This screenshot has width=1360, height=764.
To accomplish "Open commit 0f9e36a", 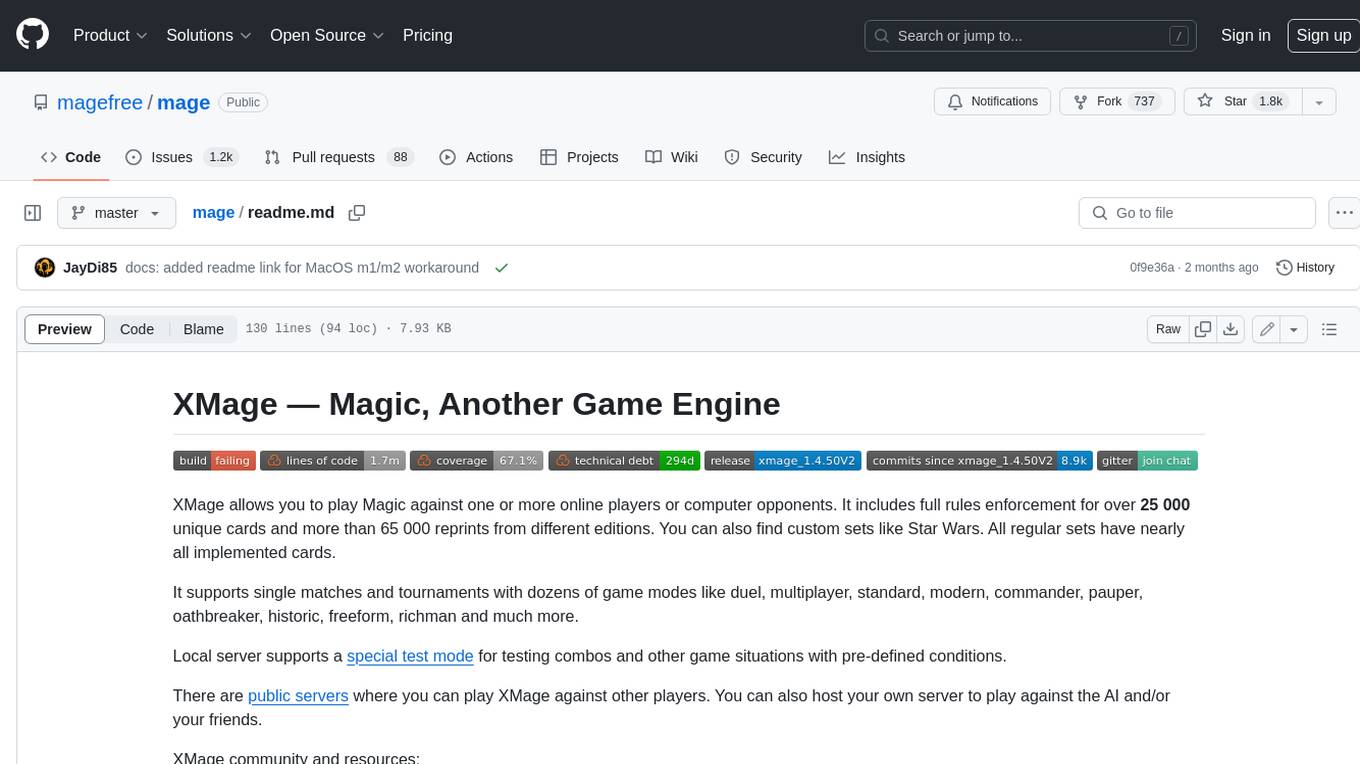I will click(x=1151, y=268).
